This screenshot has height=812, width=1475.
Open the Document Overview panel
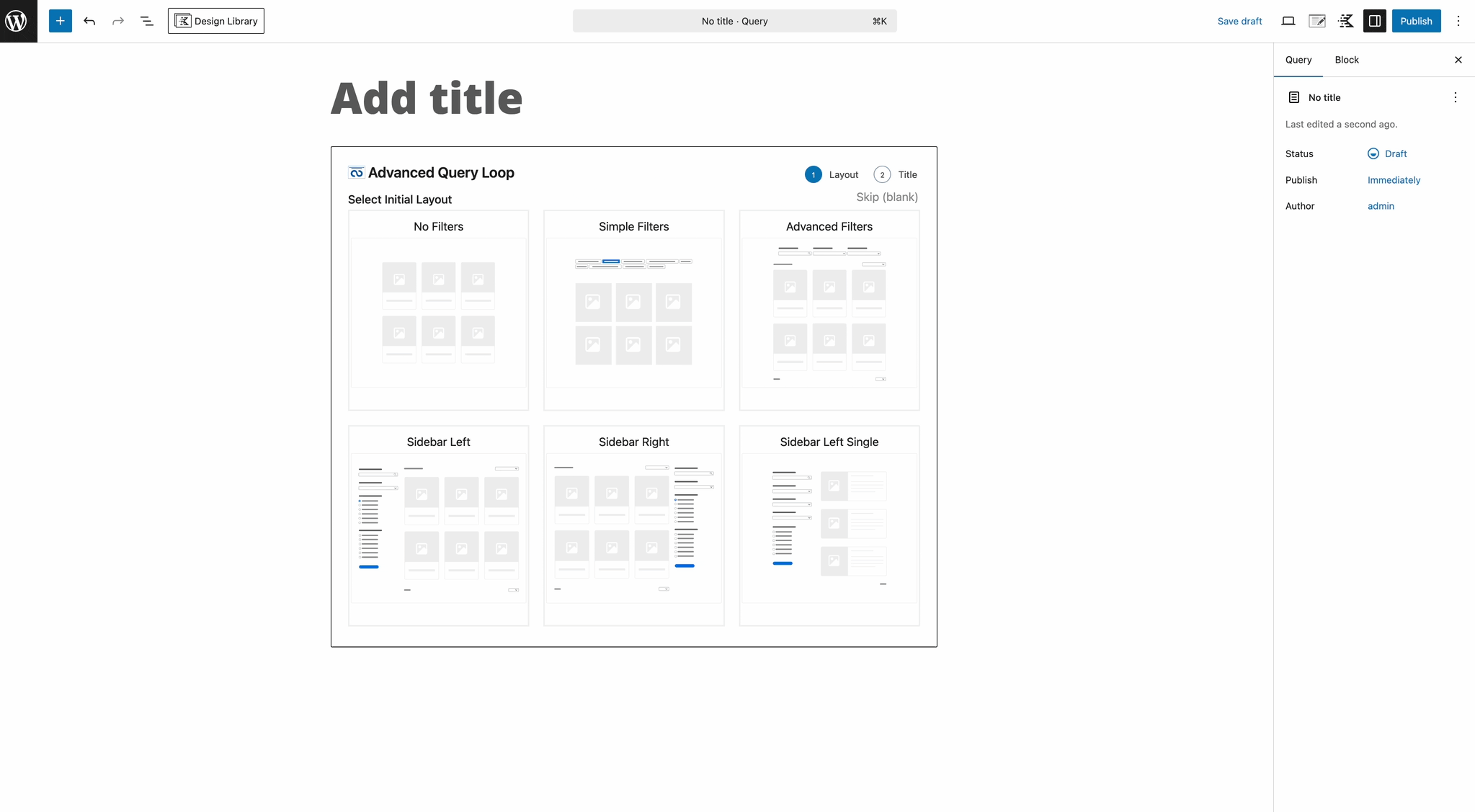click(x=146, y=21)
